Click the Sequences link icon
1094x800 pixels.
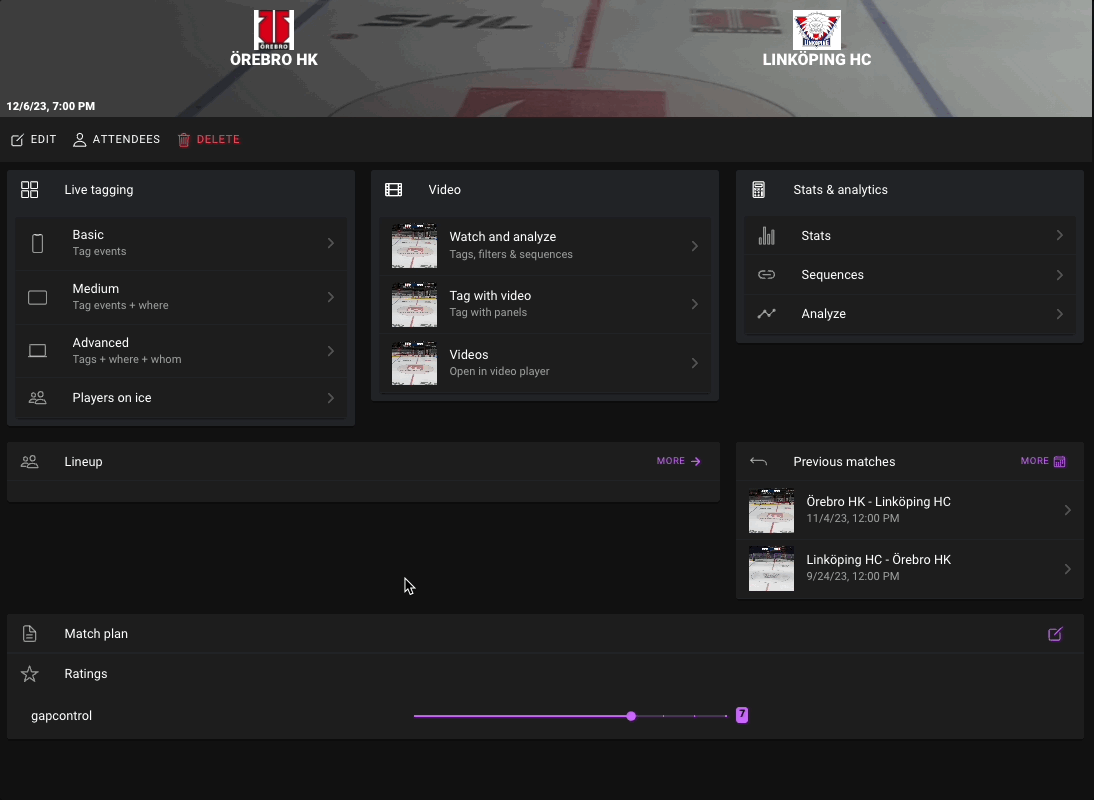(x=767, y=275)
